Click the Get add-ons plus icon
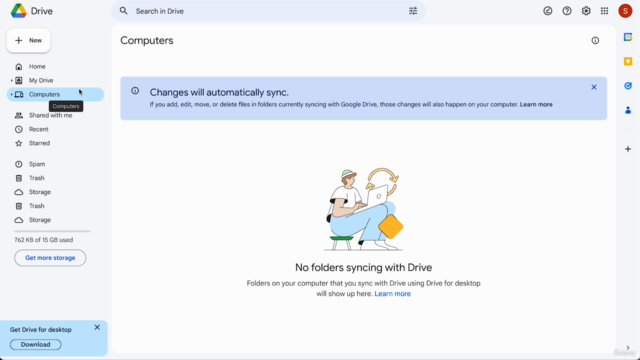Viewport: 640px width, 360px height. pos(628,149)
